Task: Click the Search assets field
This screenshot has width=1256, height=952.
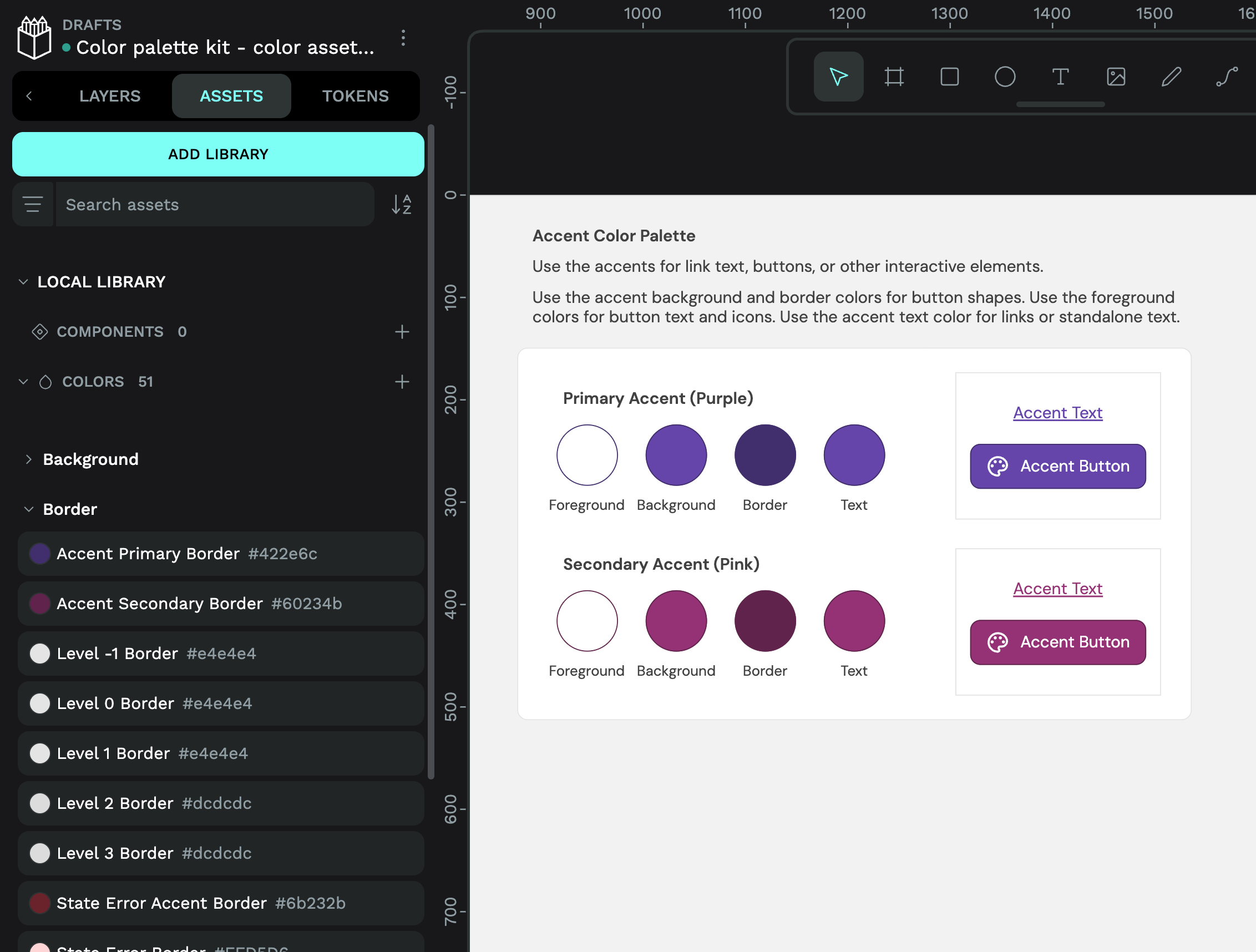Action: (215, 204)
